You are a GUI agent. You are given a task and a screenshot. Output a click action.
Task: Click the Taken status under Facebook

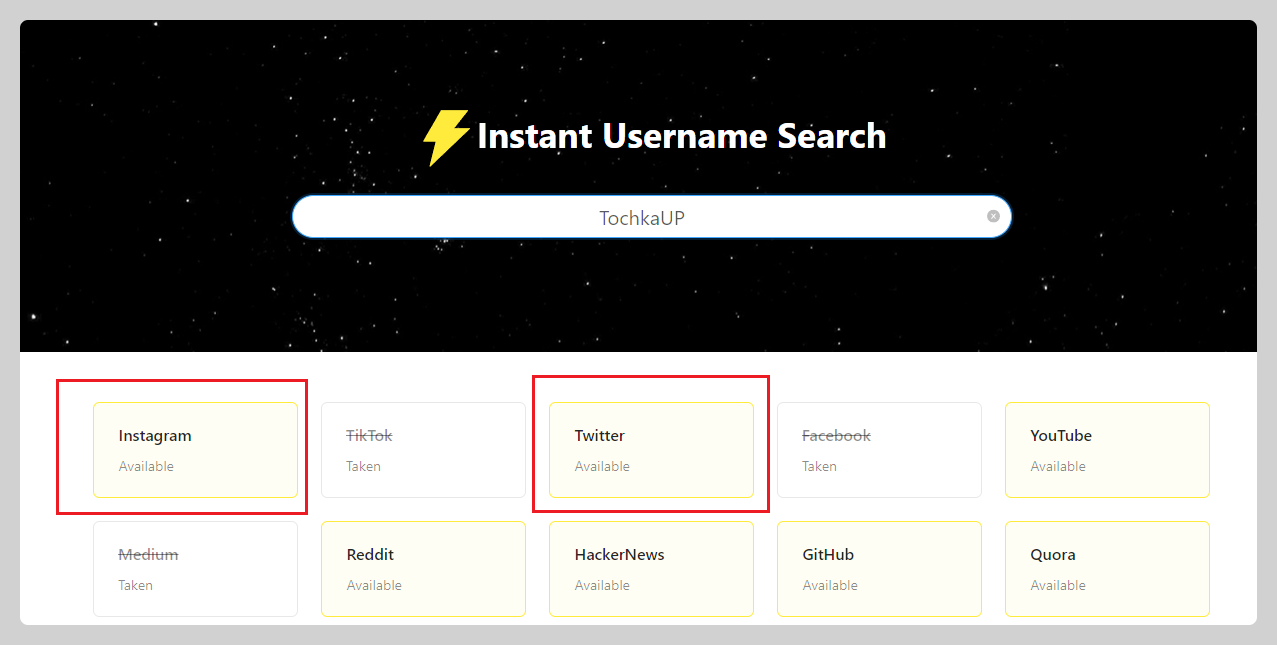819,467
